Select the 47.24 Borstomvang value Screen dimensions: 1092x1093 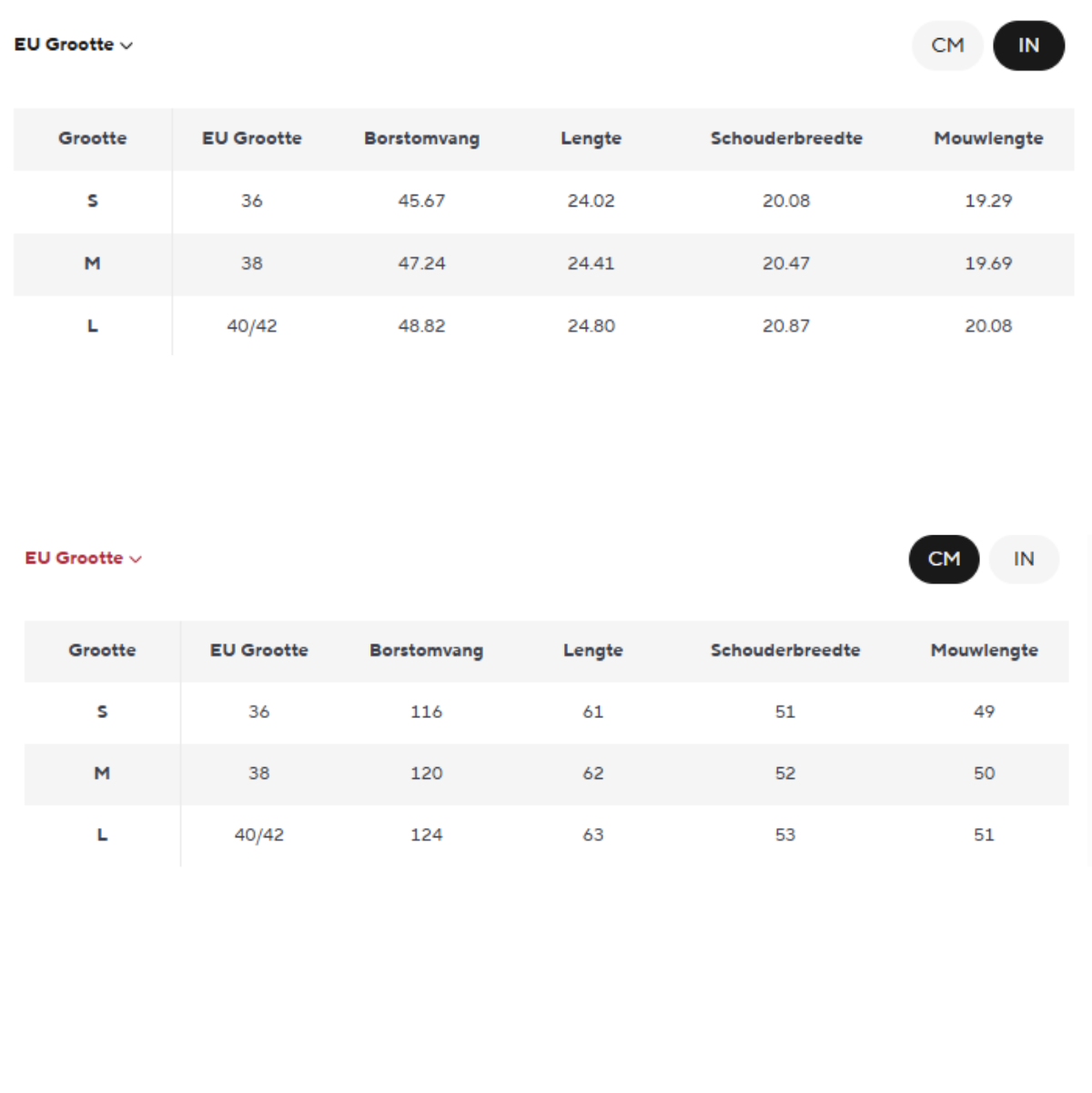pyautogui.click(x=421, y=263)
